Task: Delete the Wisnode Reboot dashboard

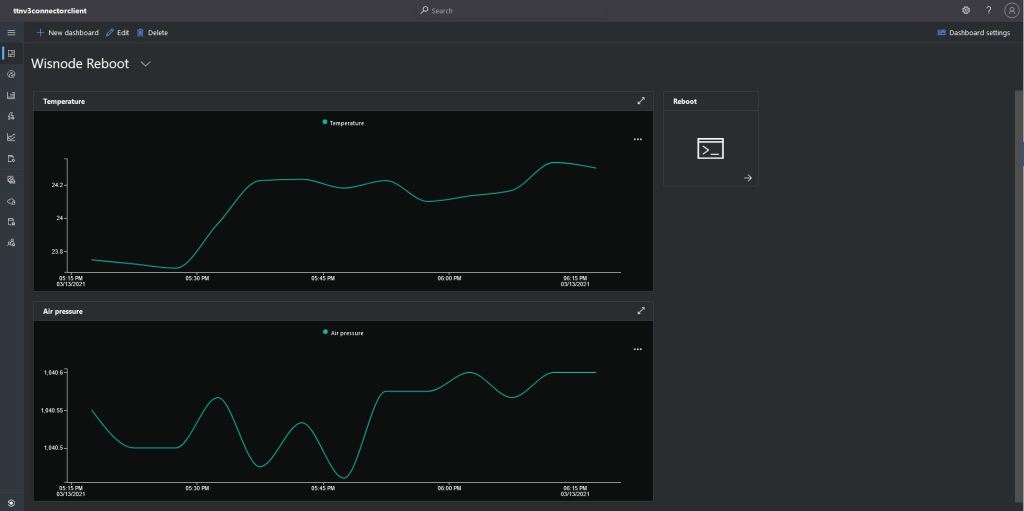Action: coord(152,33)
